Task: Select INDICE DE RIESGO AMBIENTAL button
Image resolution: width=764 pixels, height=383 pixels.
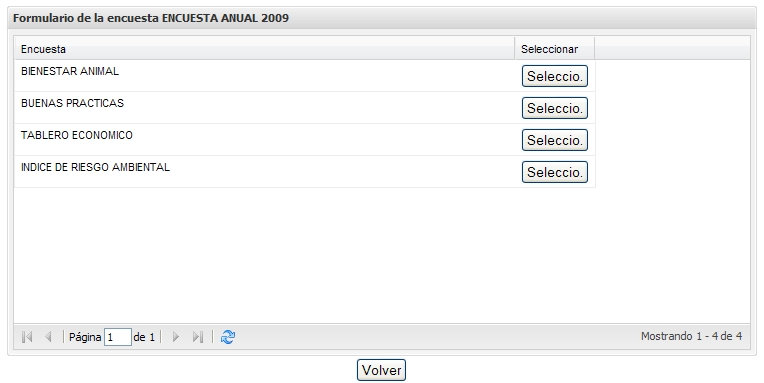Action: point(554,172)
